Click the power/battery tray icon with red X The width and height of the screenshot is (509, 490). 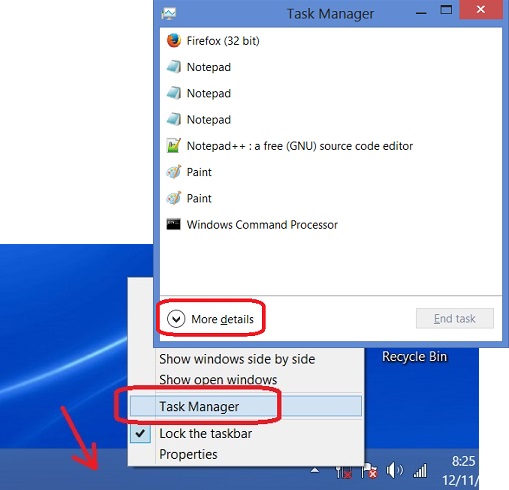(344, 471)
